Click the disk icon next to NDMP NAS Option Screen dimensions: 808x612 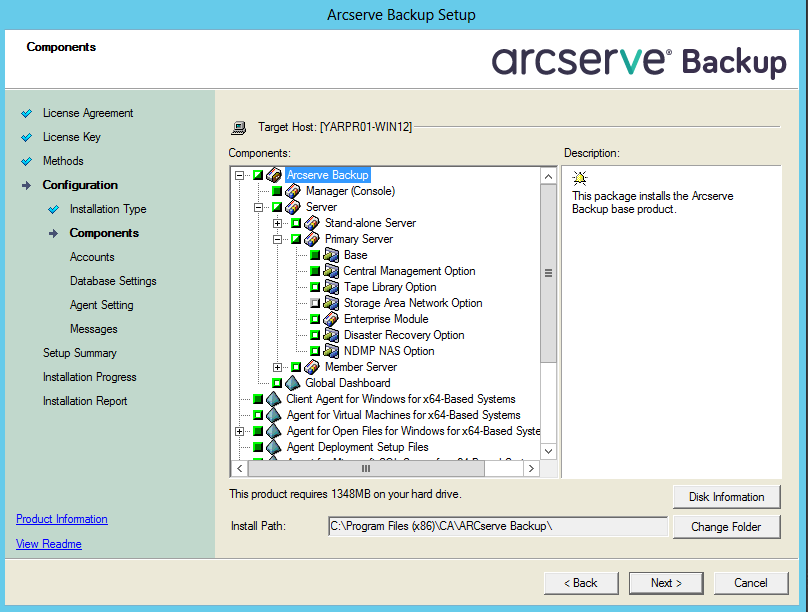point(330,351)
